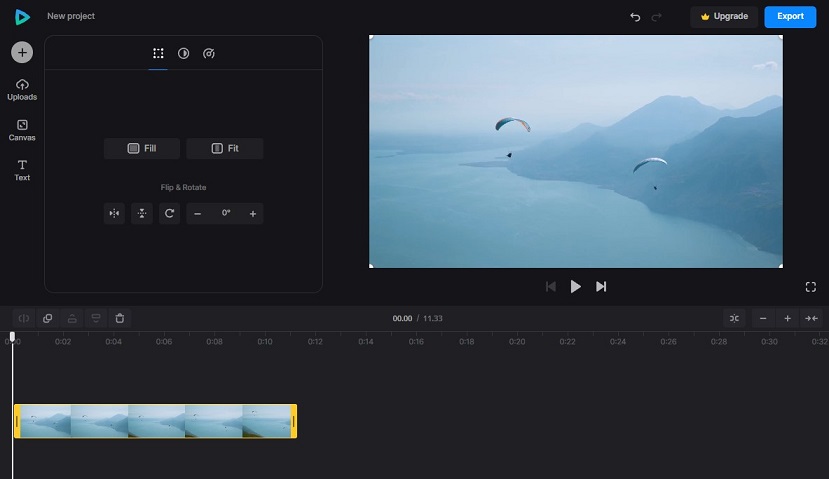Switch to the Adjust (contrast) tab
The height and width of the screenshot is (479, 829).
click(184, 53)
